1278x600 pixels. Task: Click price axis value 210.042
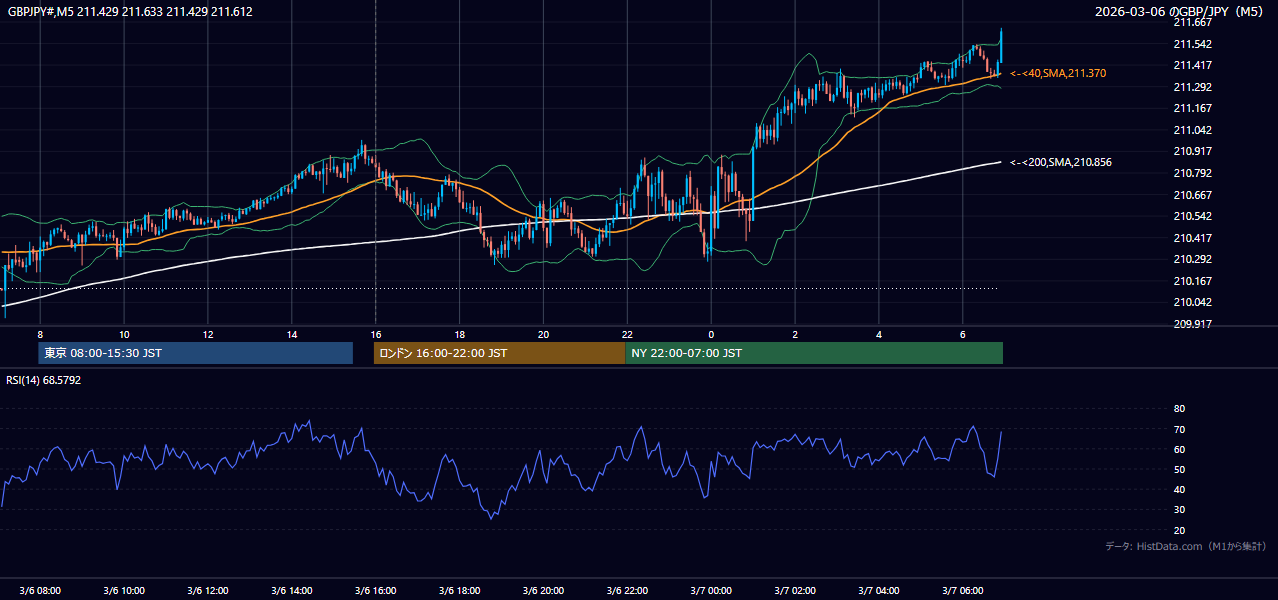point(1192,302)
